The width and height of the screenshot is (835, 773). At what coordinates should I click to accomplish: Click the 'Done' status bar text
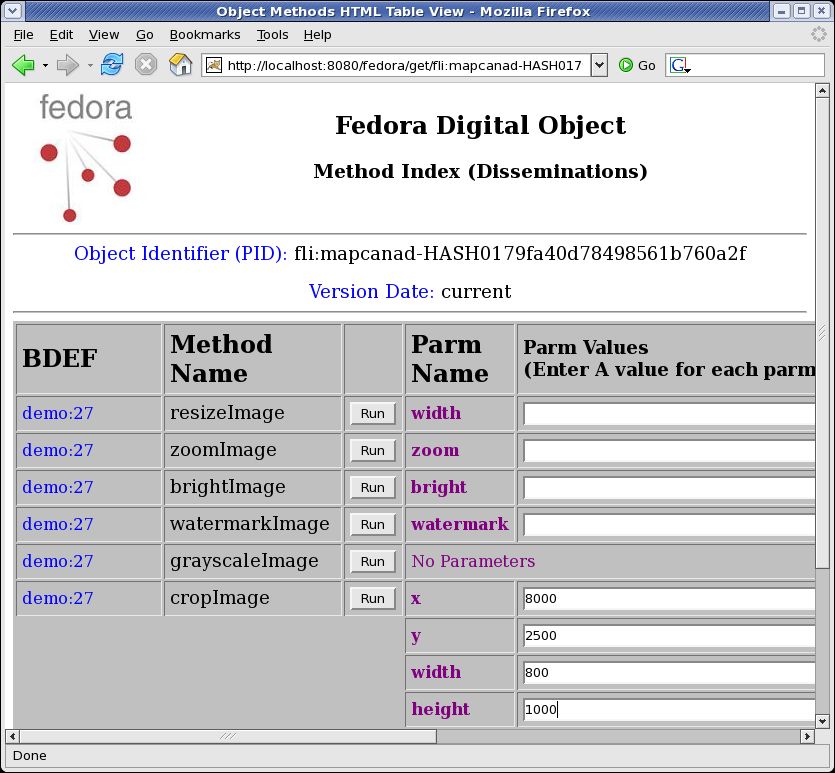pyautogui.click(x=30, y=755)
